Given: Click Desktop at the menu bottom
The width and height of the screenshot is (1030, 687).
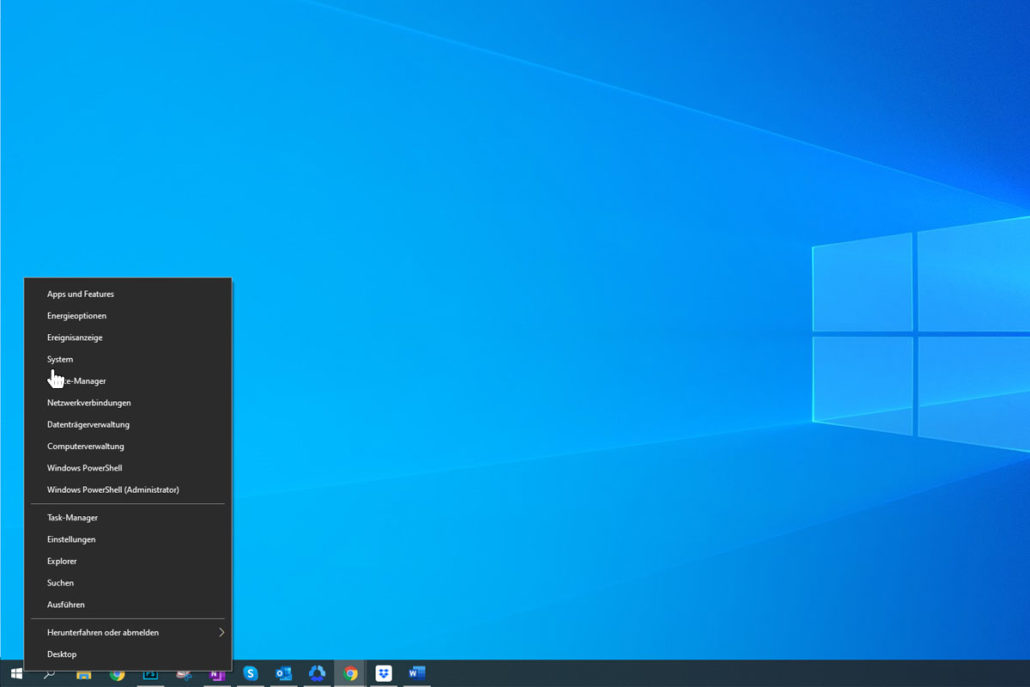Looking at the screenshot, I should click(61, 653).
